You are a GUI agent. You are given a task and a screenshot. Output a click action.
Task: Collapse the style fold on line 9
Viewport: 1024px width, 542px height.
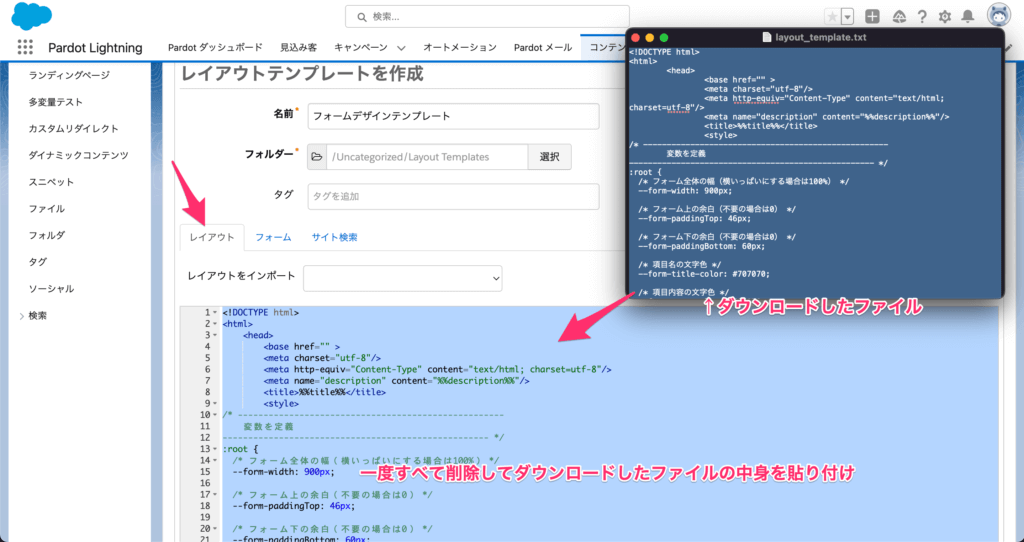coord(215,404)
